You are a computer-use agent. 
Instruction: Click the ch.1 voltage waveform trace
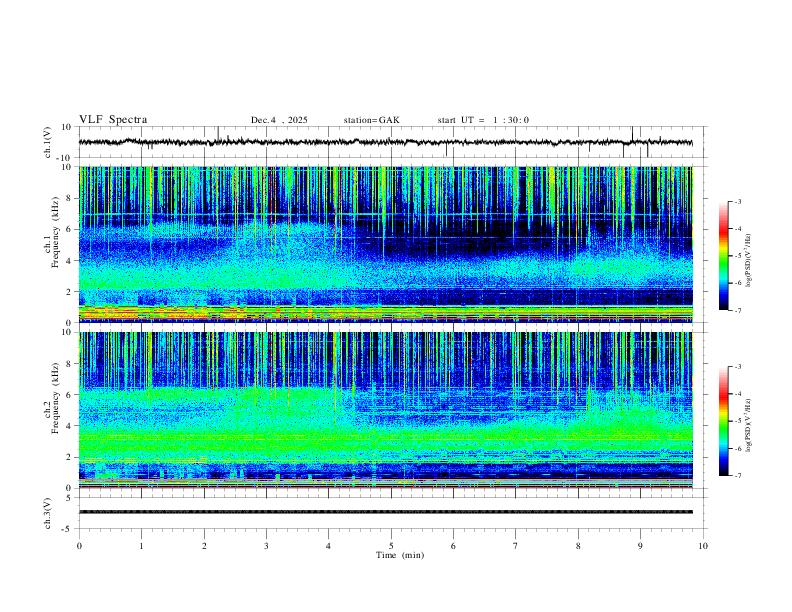(385, 142)
